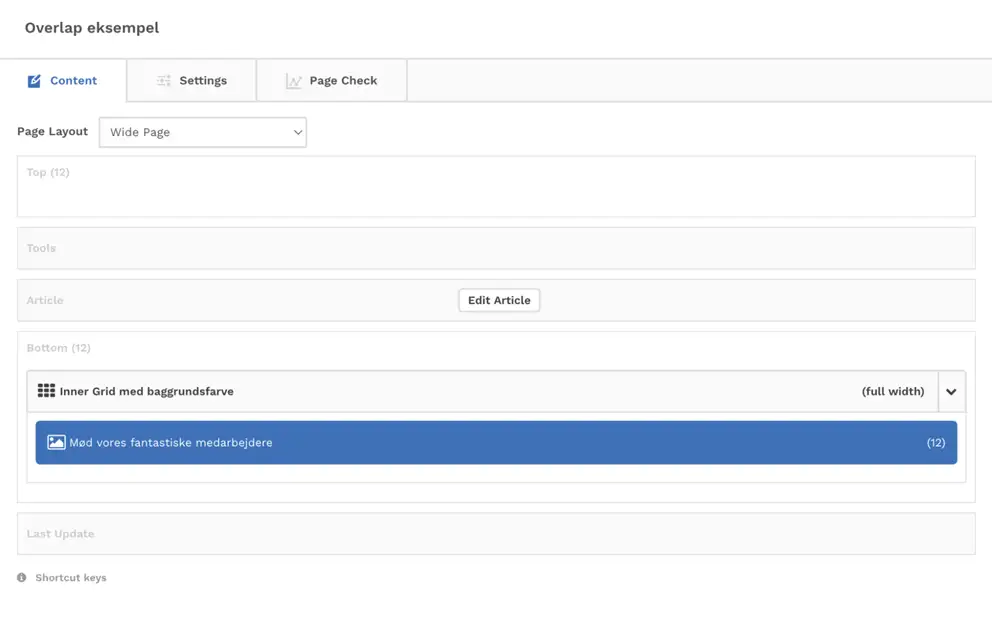Switch to the Settings tab

click(203, 81)
